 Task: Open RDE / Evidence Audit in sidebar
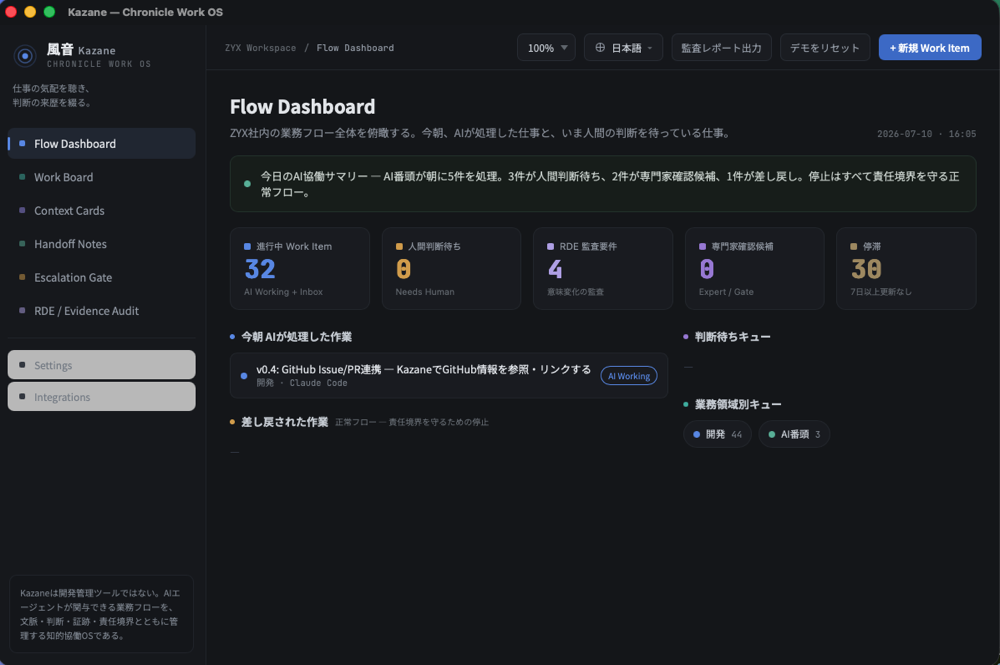click(x=101, y=311)
